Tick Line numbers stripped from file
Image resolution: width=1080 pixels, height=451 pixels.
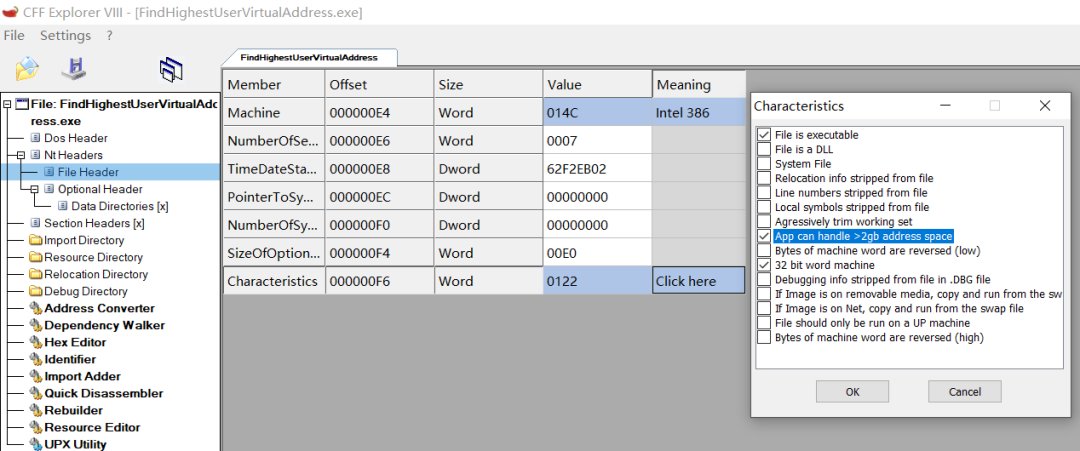[764, 193]
